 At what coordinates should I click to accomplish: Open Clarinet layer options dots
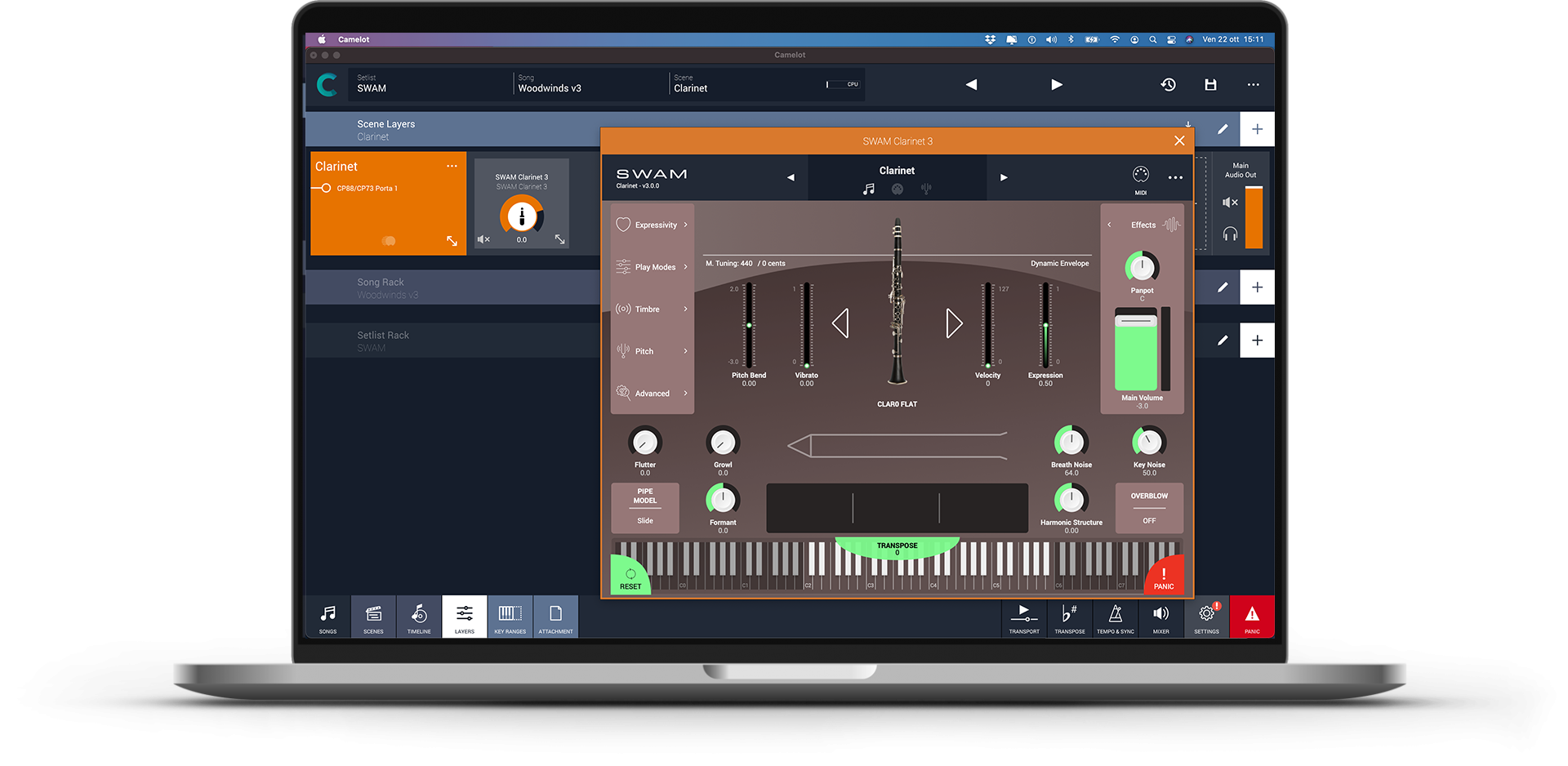[x=452, y=166]
